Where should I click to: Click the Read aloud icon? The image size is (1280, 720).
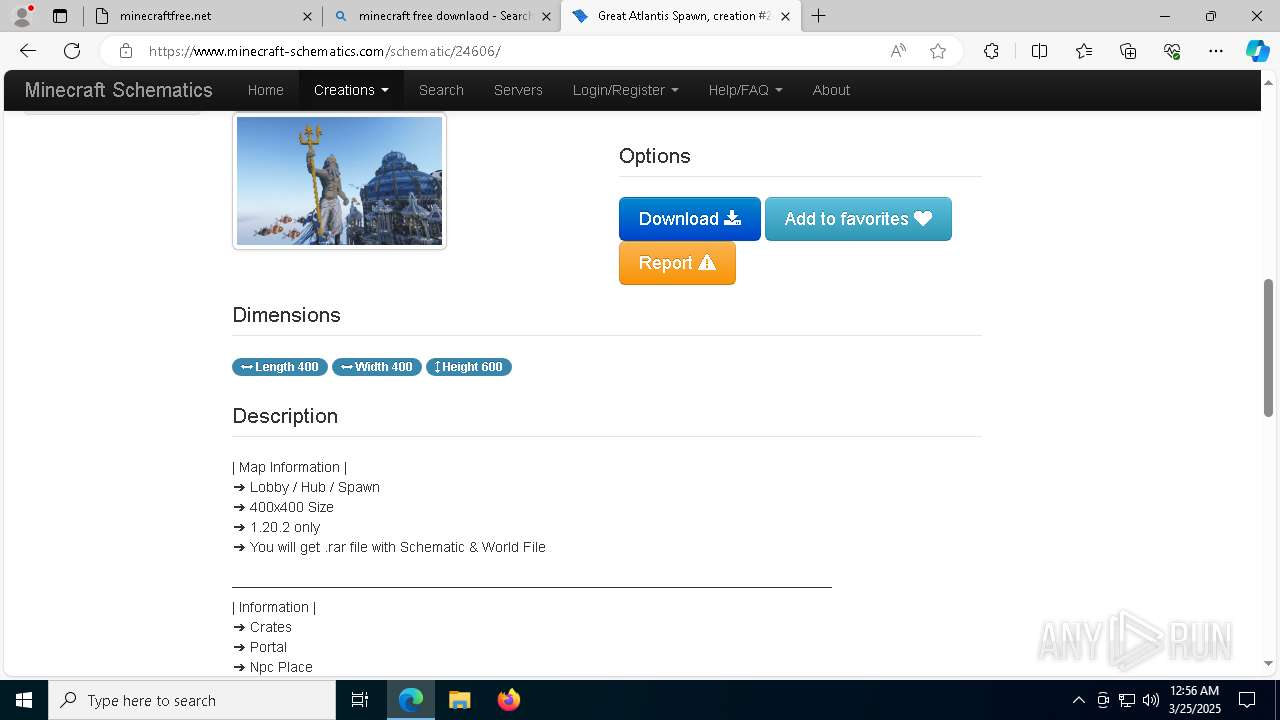pyautogui.click(x=898, y=51)
